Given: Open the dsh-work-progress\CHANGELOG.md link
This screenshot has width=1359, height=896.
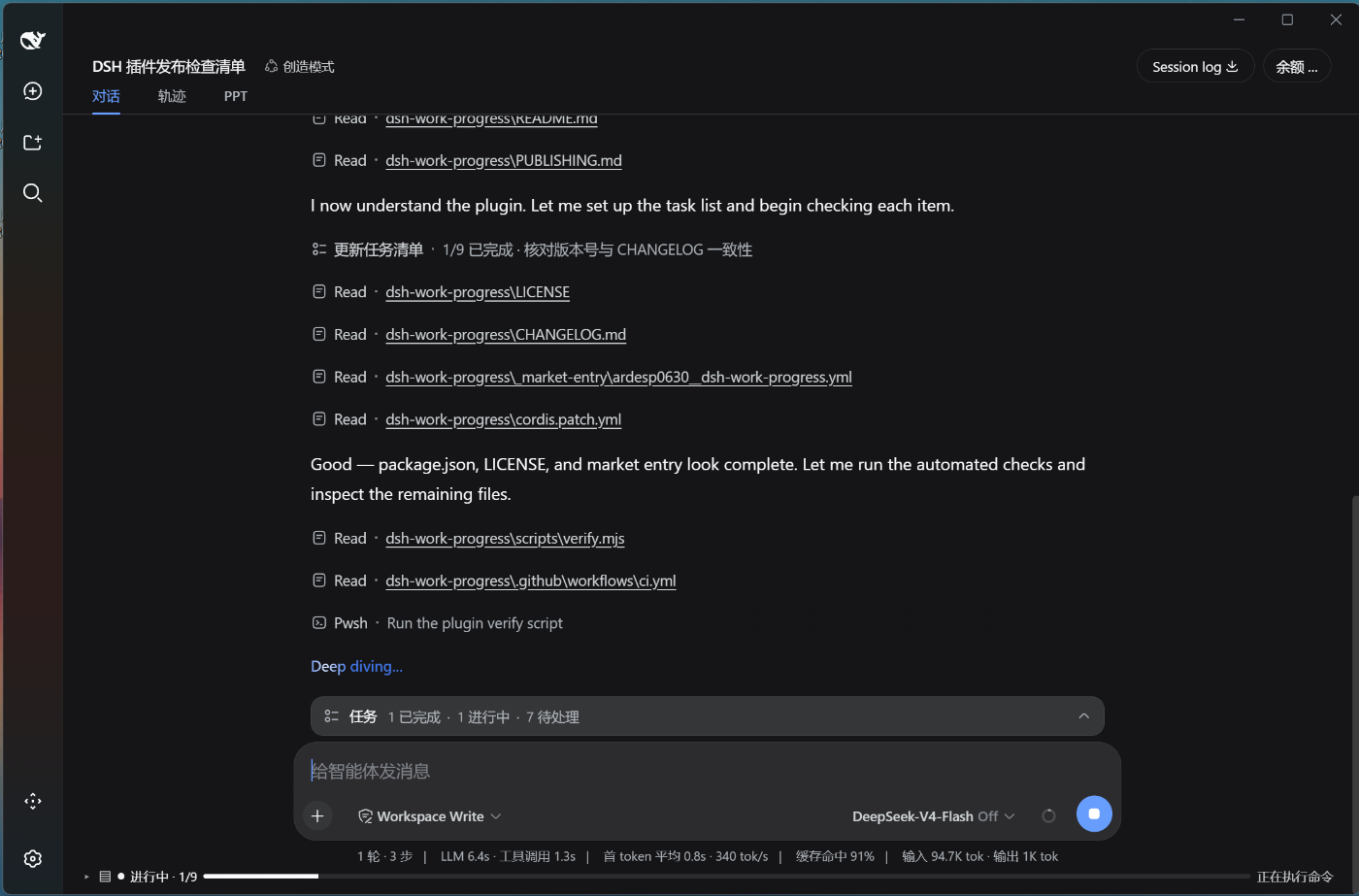Looking at the screenshot, I should click(x=506, y=335).
